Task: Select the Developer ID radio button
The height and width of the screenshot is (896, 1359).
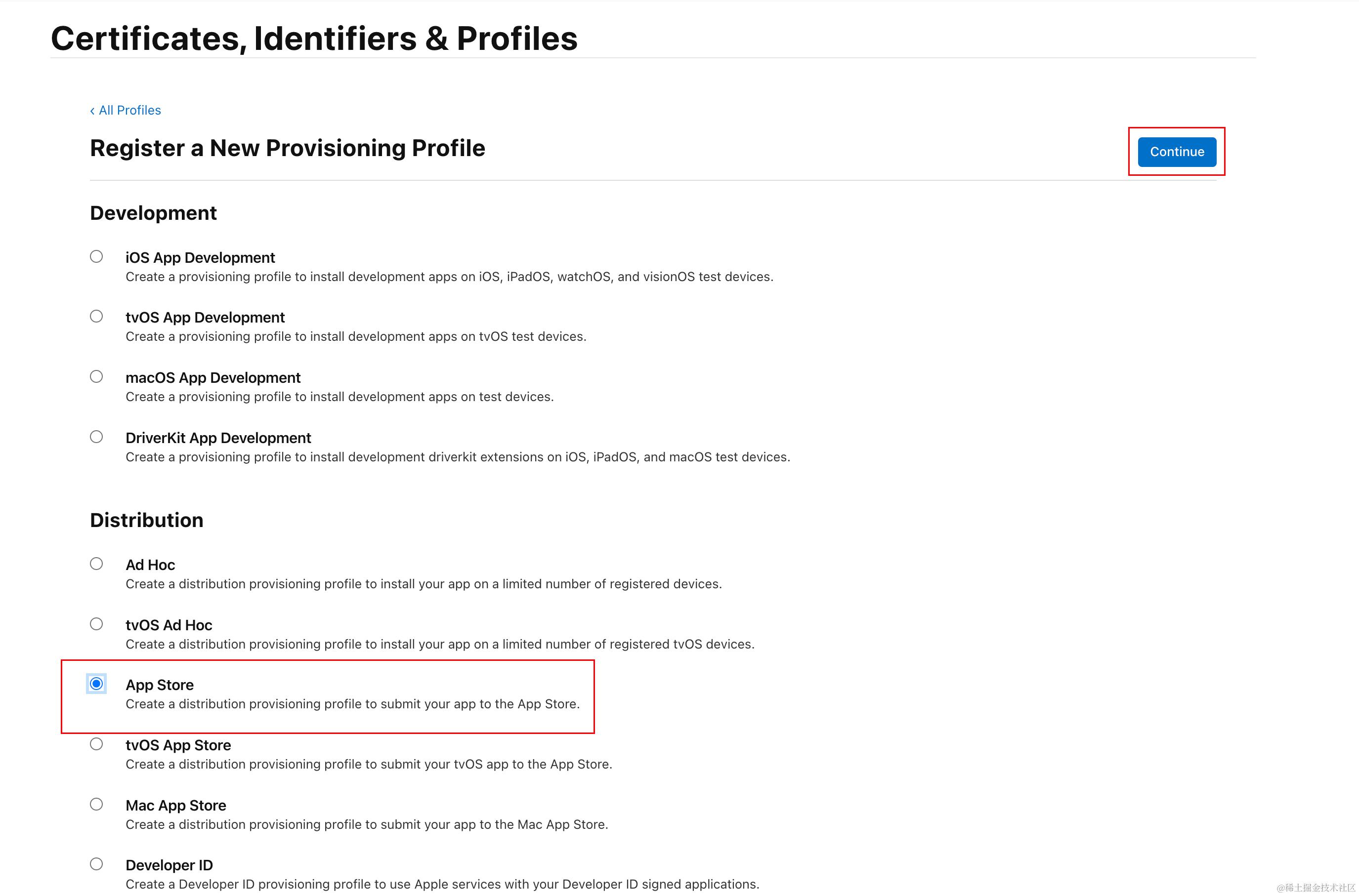Action: [96, 864]
